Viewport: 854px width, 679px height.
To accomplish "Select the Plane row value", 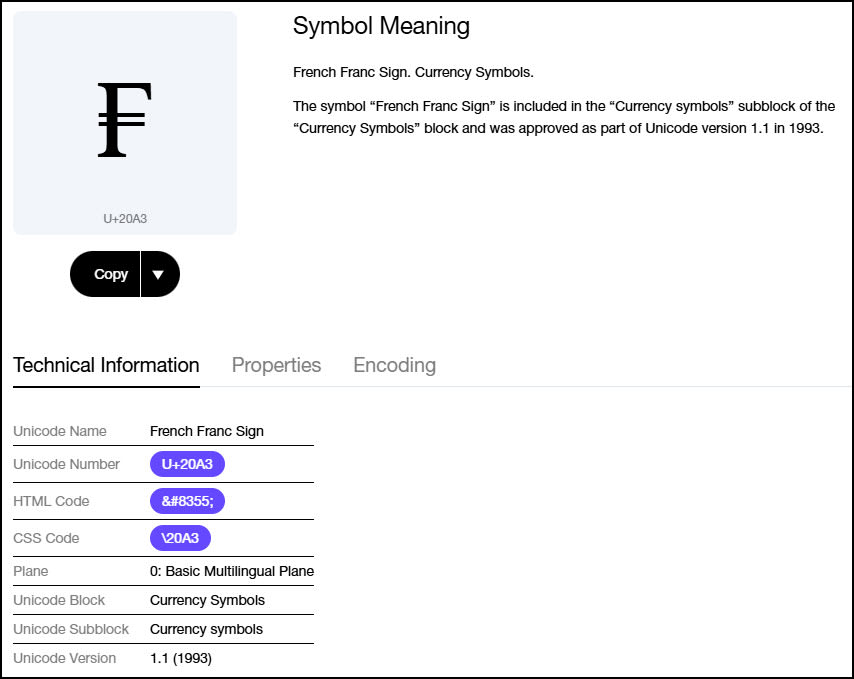I will pyautogui.click(x=230, y=571).
